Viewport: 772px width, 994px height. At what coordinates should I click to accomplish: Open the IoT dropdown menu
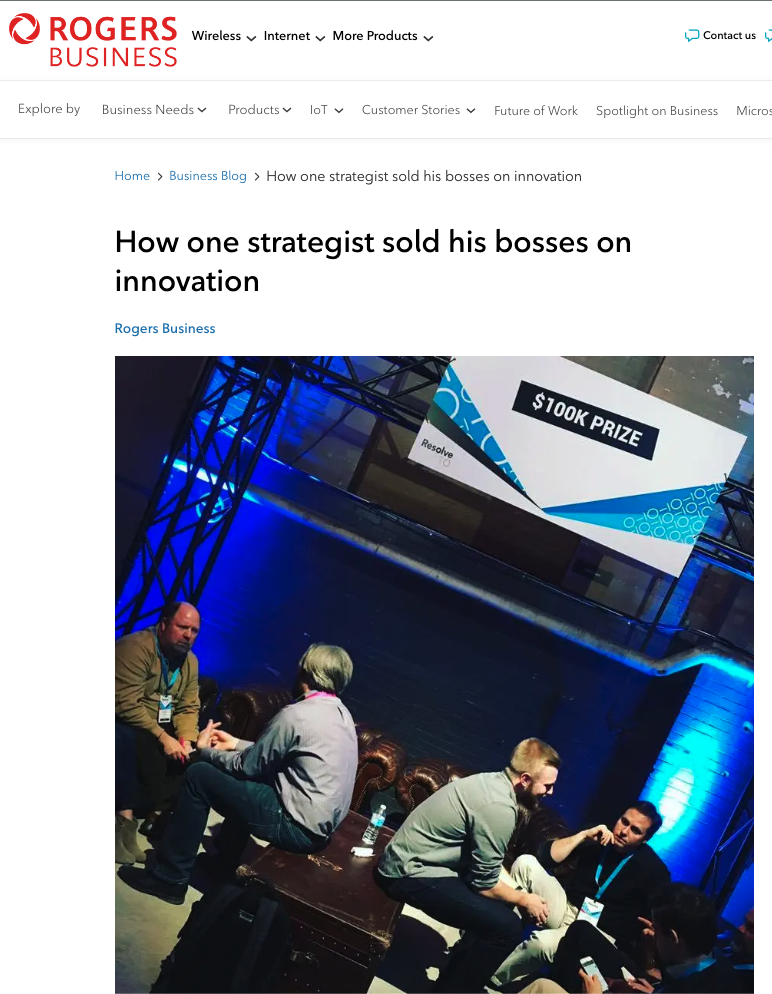coord(326,110)
